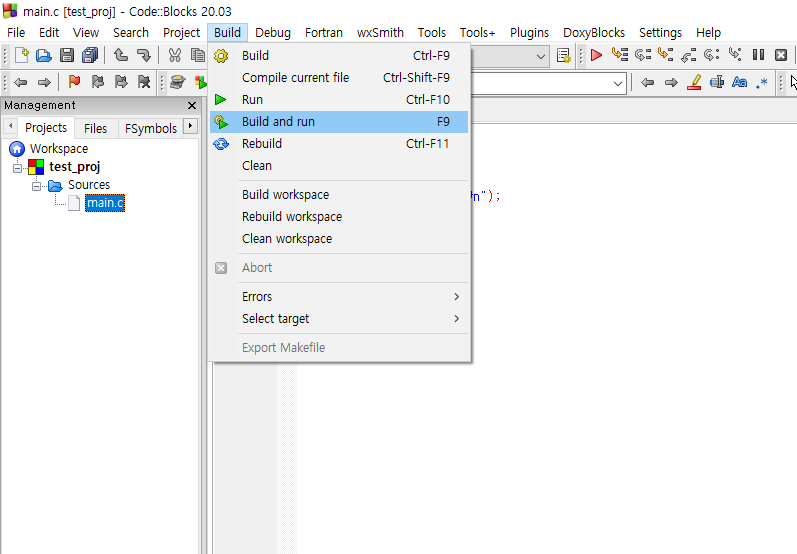This screenshot has height=554, width=797.
Task: Click the search previous arrow icon
Action: 648,82
